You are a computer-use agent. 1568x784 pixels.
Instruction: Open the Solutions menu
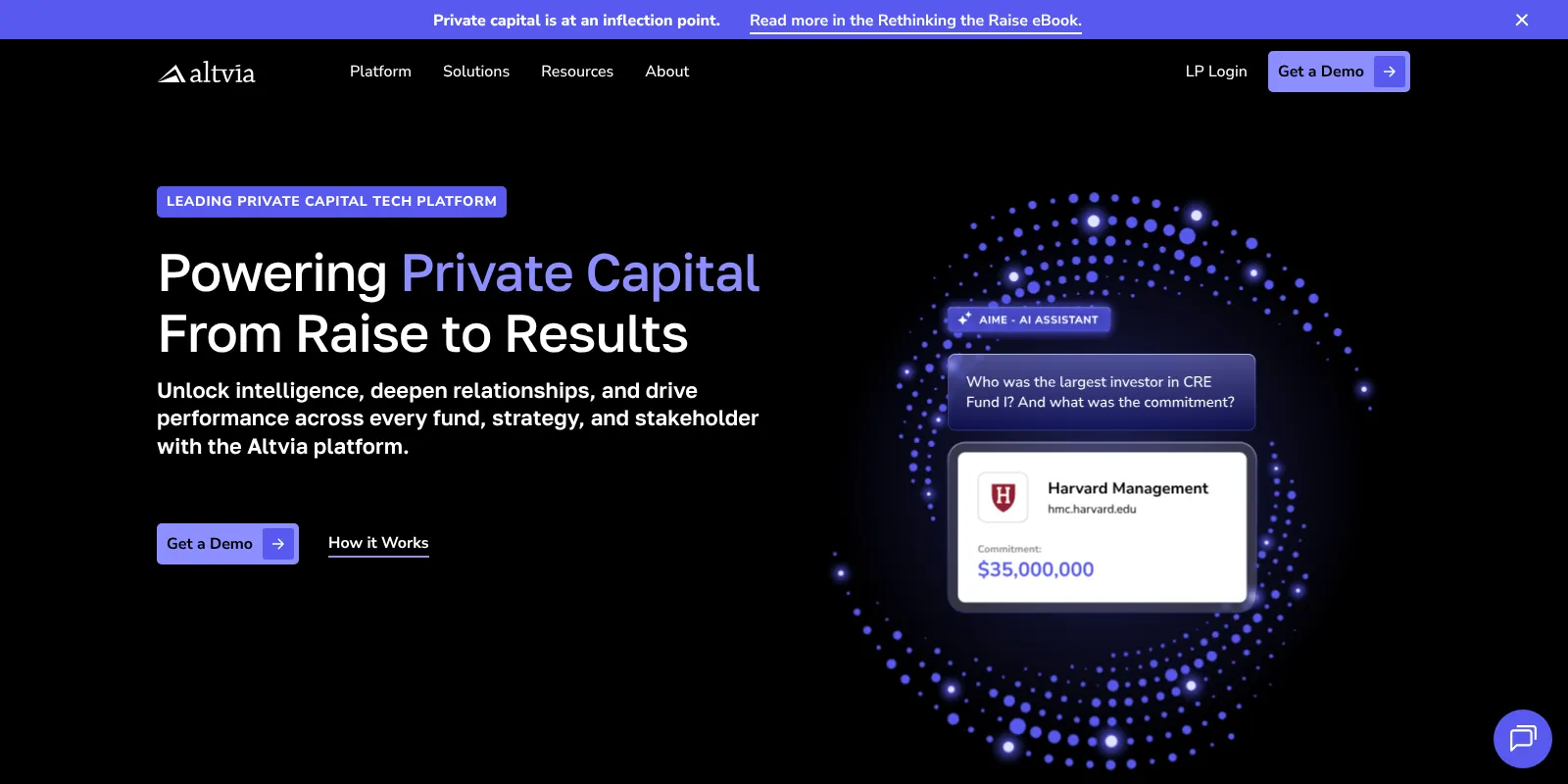click(476, 72)
